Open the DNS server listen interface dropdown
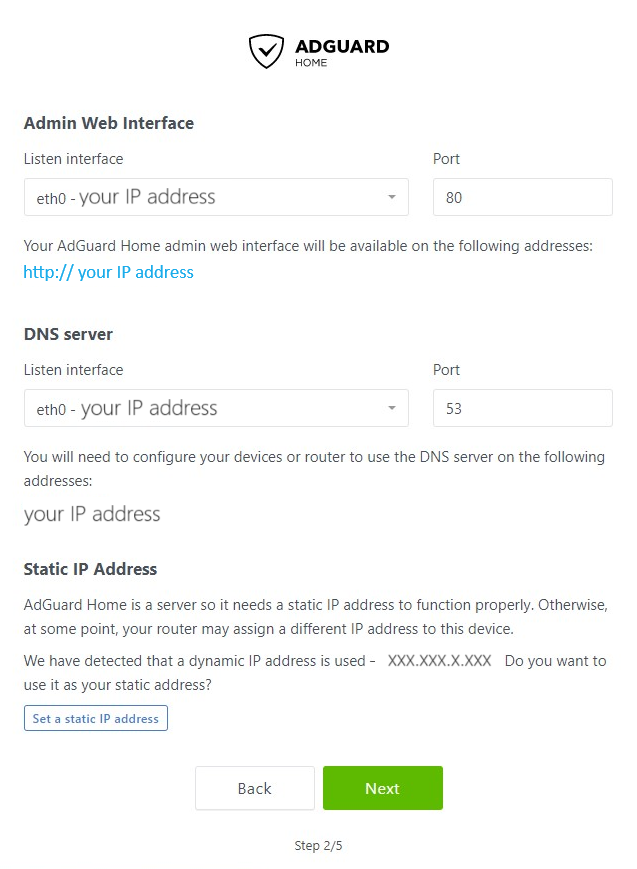Viewport: 637px width, 869px height. coord(216,408)
